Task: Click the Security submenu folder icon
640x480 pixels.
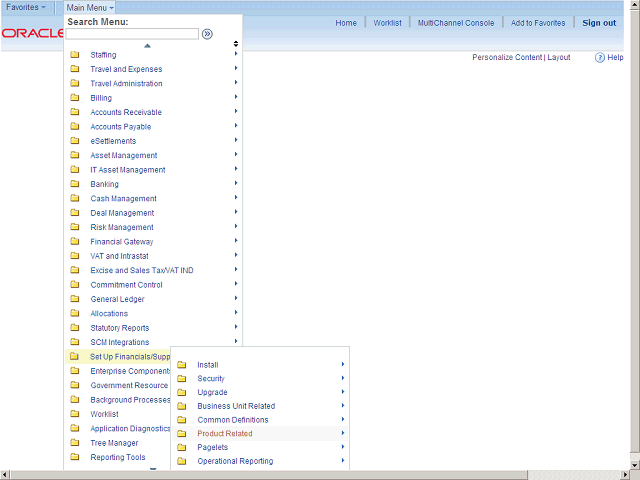Action: 182,379
